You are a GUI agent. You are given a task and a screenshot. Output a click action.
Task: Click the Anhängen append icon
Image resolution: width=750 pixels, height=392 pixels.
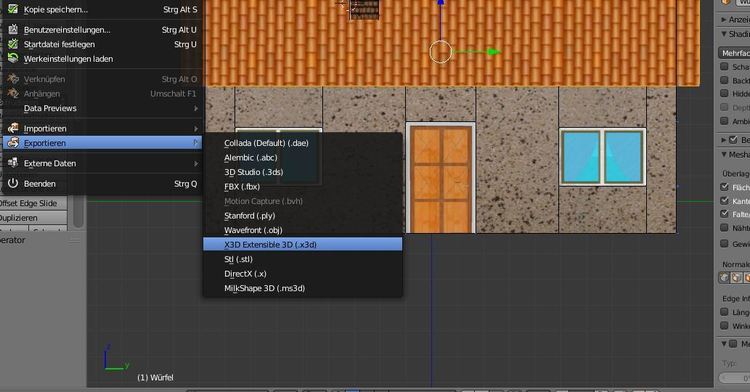click(x=13, y=93)
